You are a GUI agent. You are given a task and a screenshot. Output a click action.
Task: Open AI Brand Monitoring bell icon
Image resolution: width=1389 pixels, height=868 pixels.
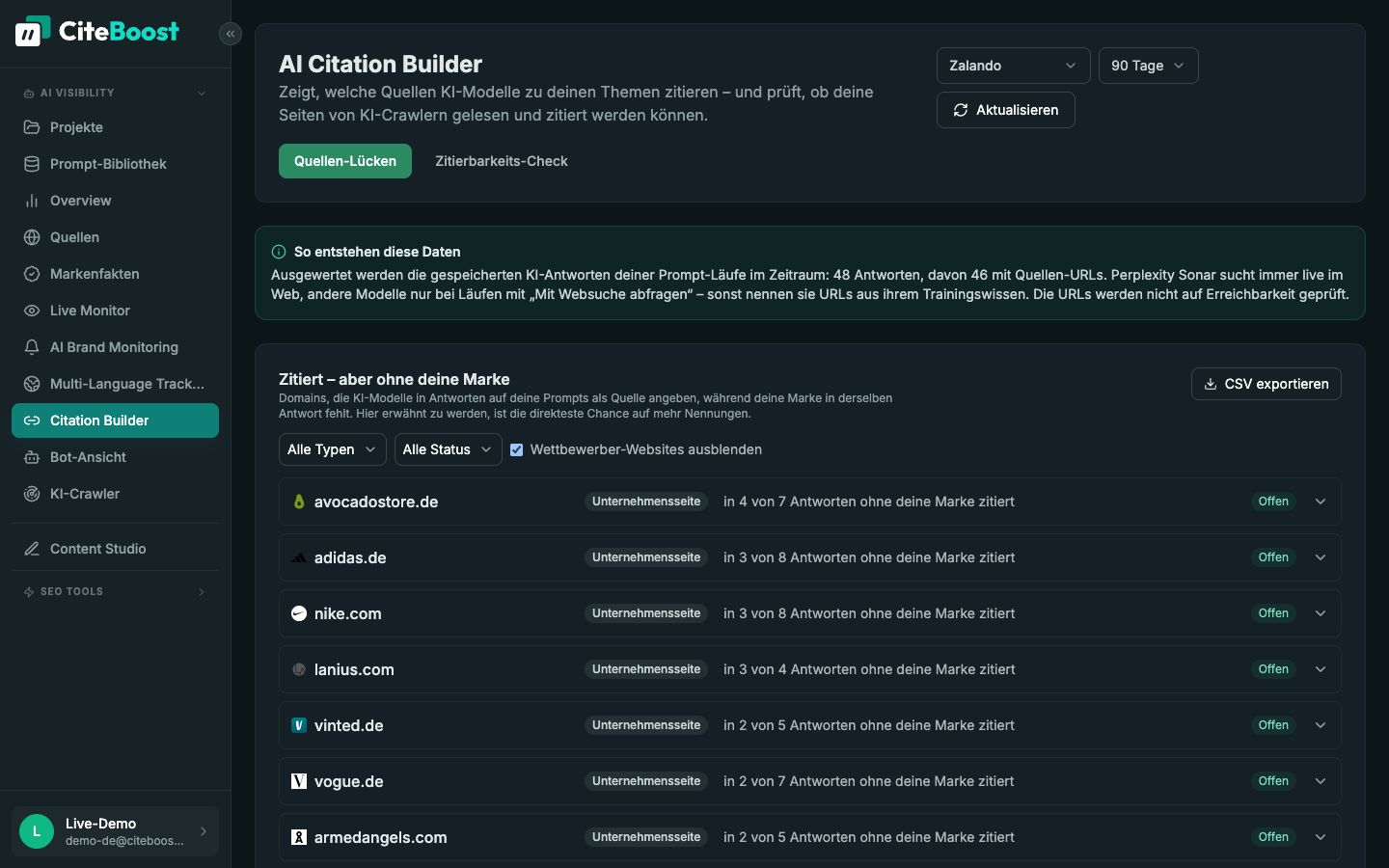pos(32,347)
